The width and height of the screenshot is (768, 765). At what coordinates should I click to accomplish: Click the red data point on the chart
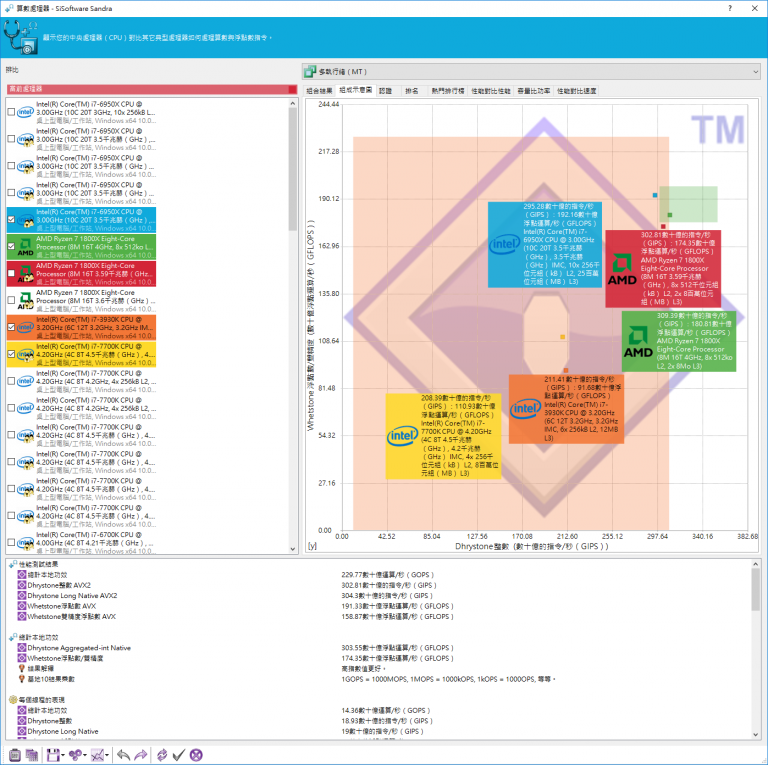(663, 226)
